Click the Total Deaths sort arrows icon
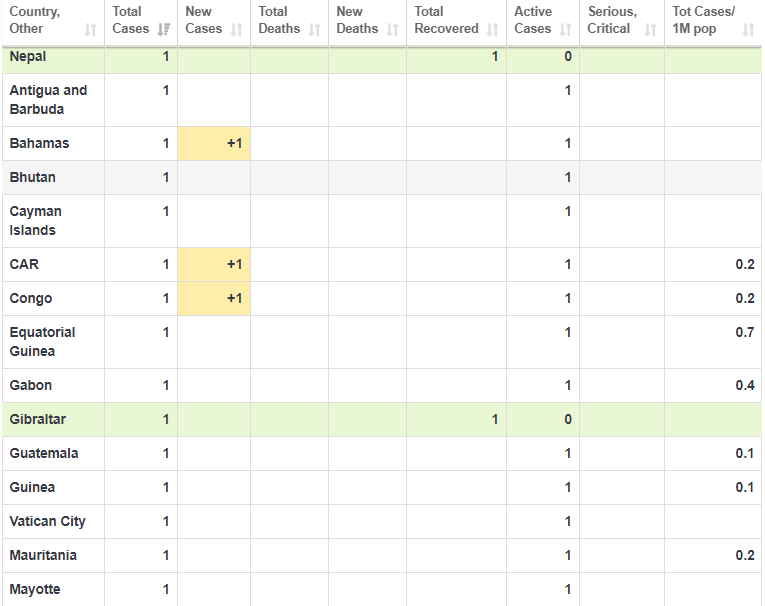The image size is (765, 606). (x=315, y=29)
